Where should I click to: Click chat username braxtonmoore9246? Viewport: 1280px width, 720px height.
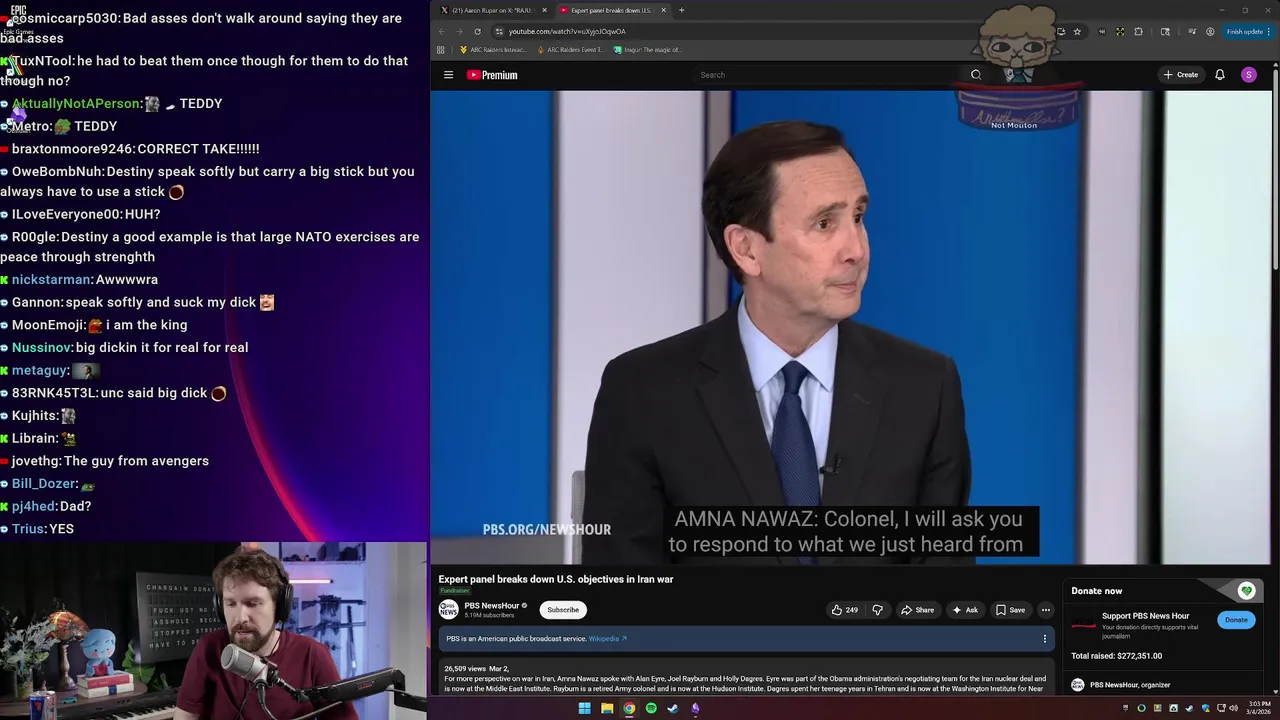click(72, 149)
